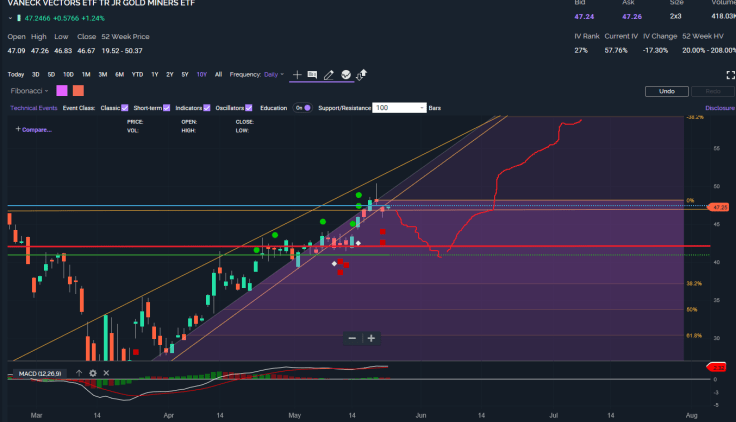Enter fullscreen chart mode

click(x=728, y=74)
